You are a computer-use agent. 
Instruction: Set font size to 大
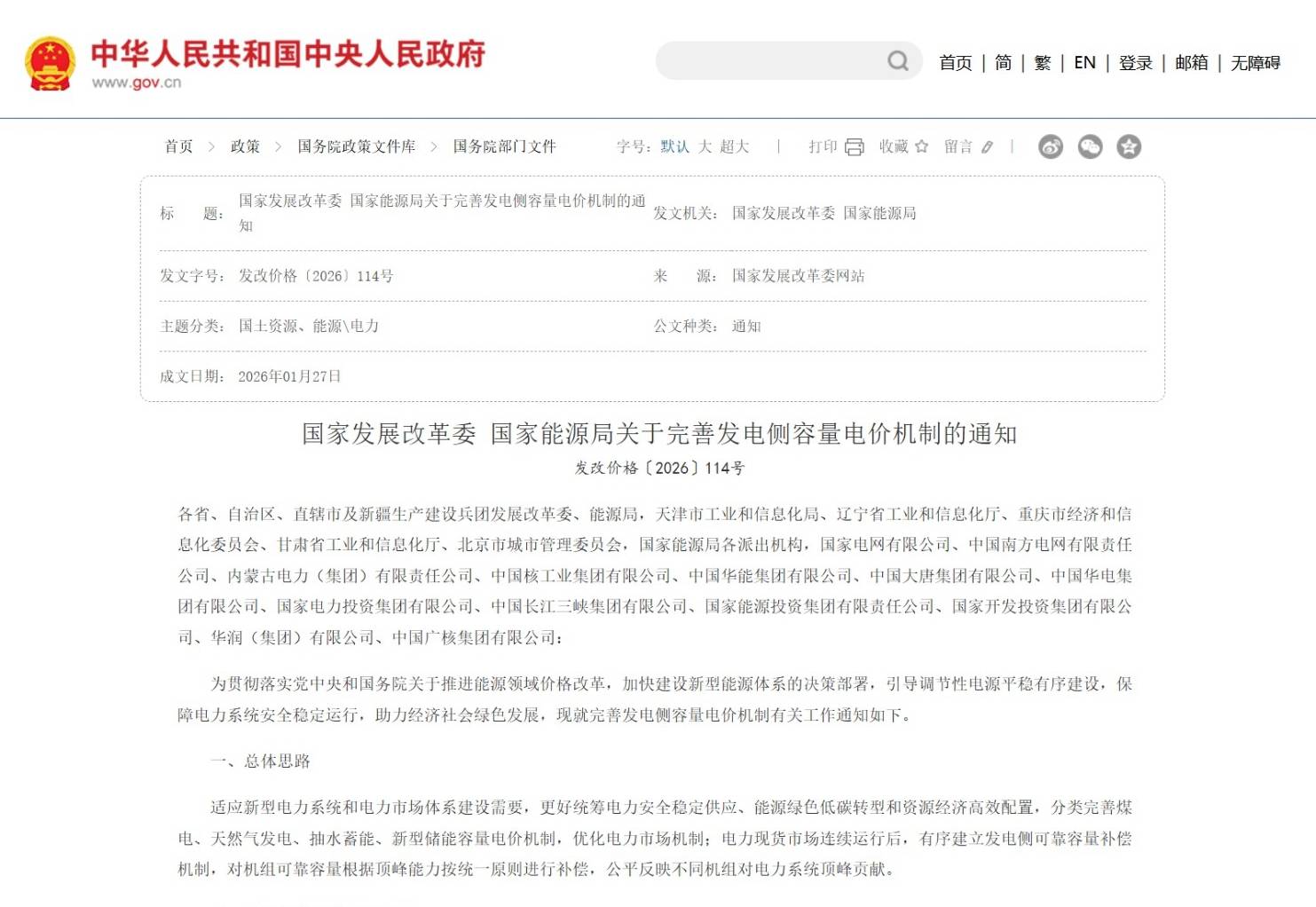(x=705, y=147)
